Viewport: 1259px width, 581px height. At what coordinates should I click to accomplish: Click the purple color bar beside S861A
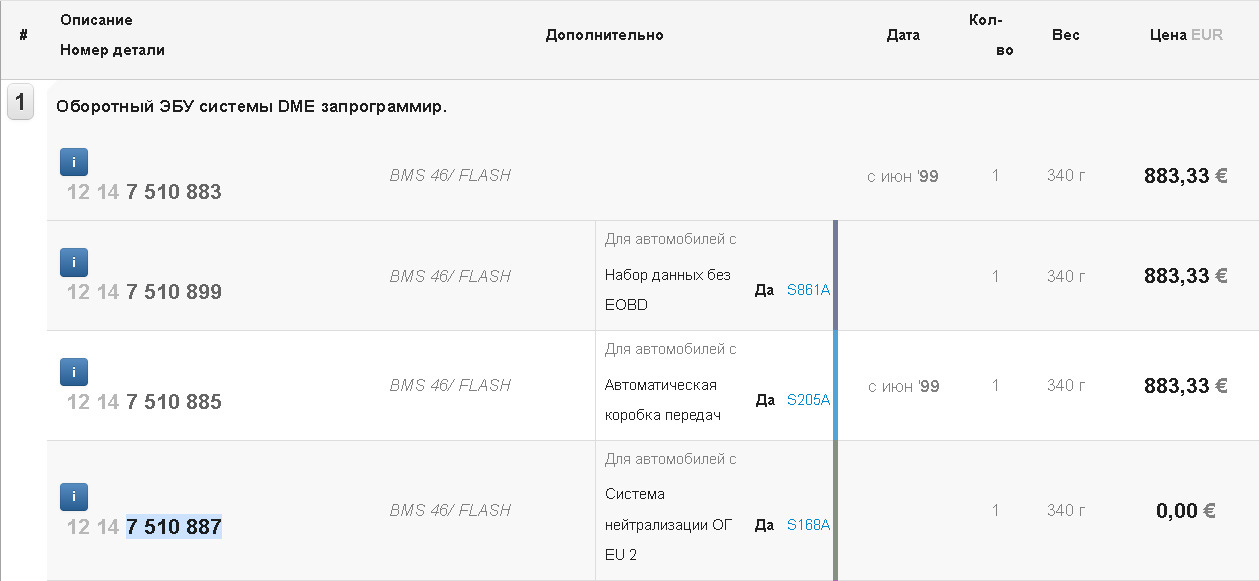point(835,275)
